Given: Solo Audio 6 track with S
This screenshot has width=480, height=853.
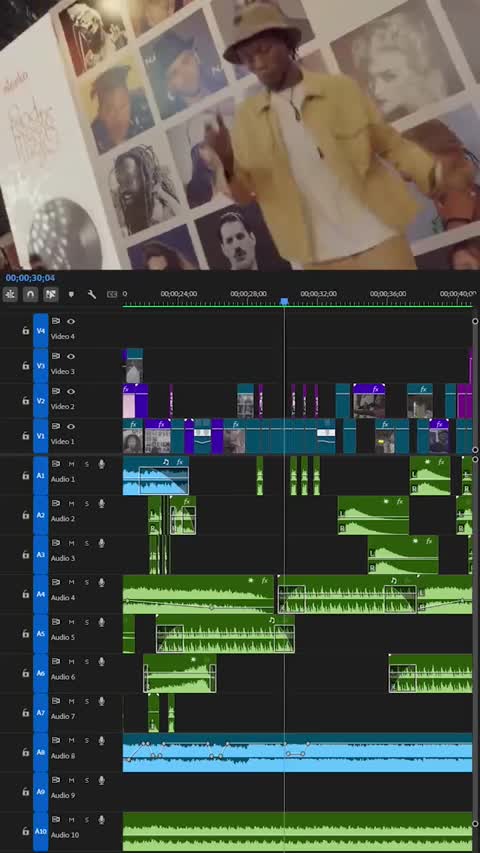Looking at the screenshot, I should [87, 662].
